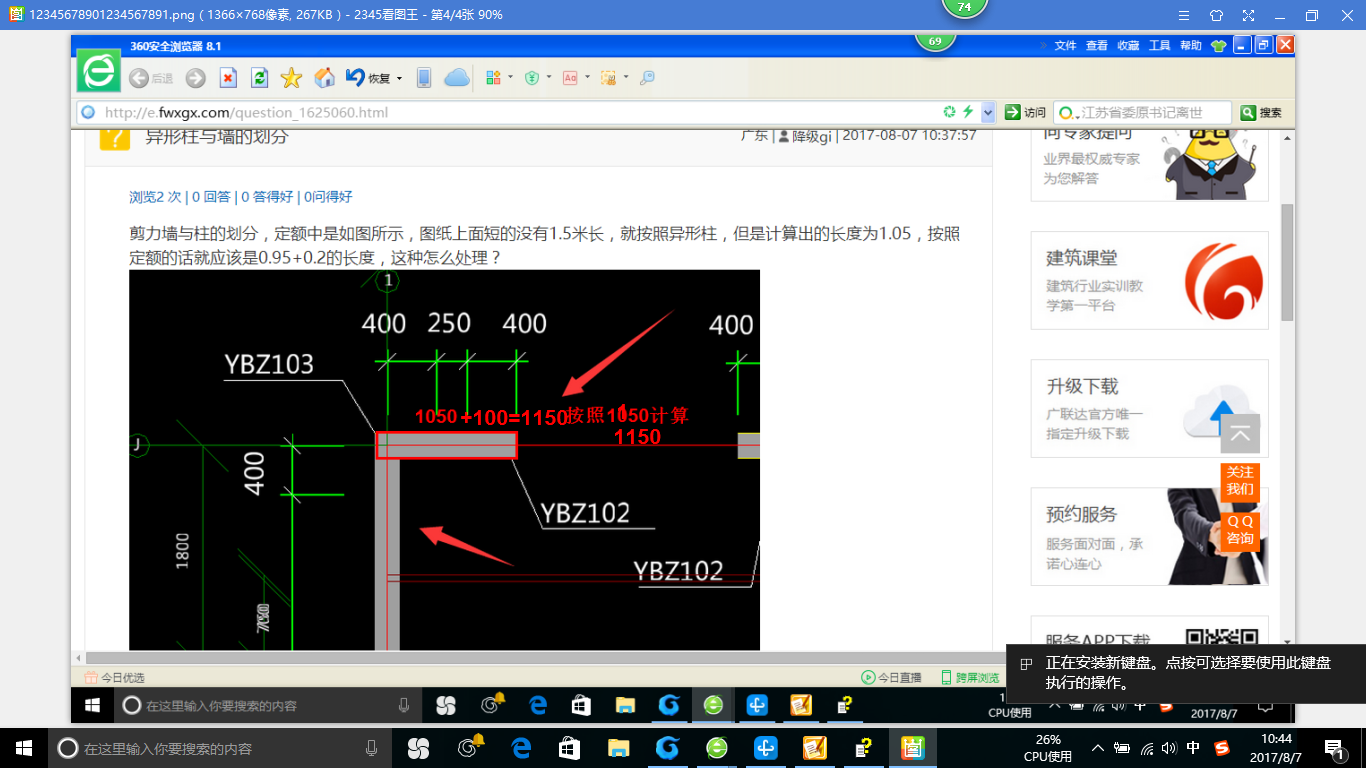Click Windows Start button on bottom taskbar

pos(24,748)
